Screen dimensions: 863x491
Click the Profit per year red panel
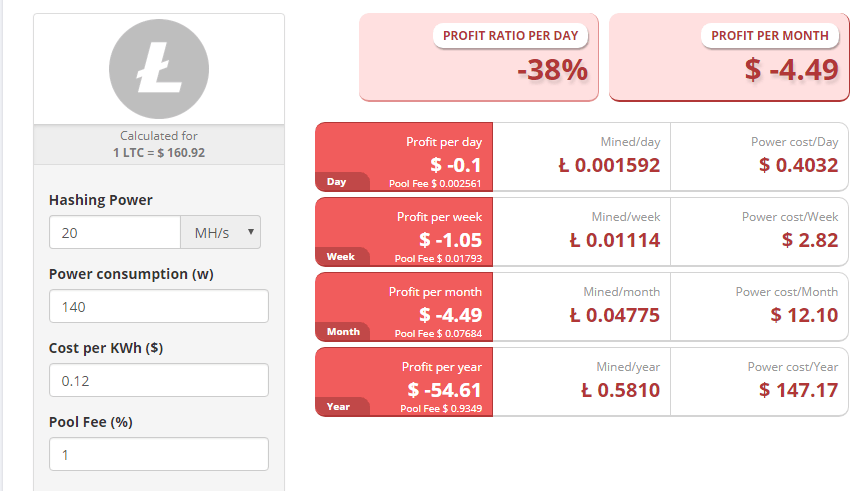[404, 381]
